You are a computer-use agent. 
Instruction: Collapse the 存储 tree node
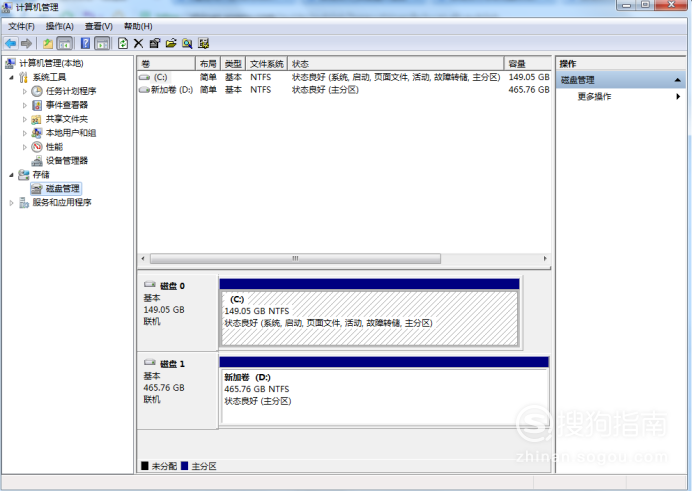11,175
